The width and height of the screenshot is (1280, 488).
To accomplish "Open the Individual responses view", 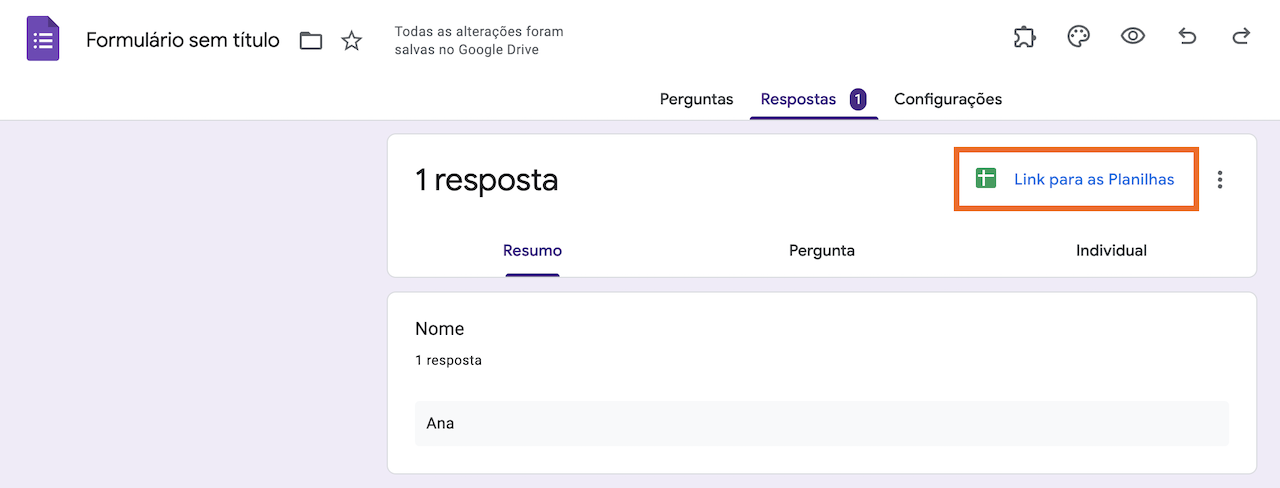I will (1111, 250).
